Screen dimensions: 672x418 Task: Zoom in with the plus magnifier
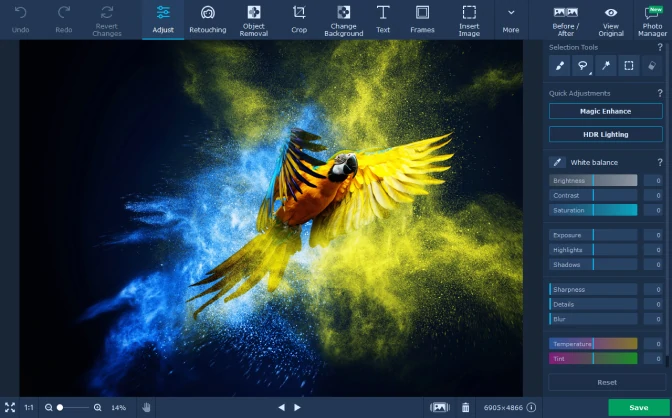tap(98, 408)
